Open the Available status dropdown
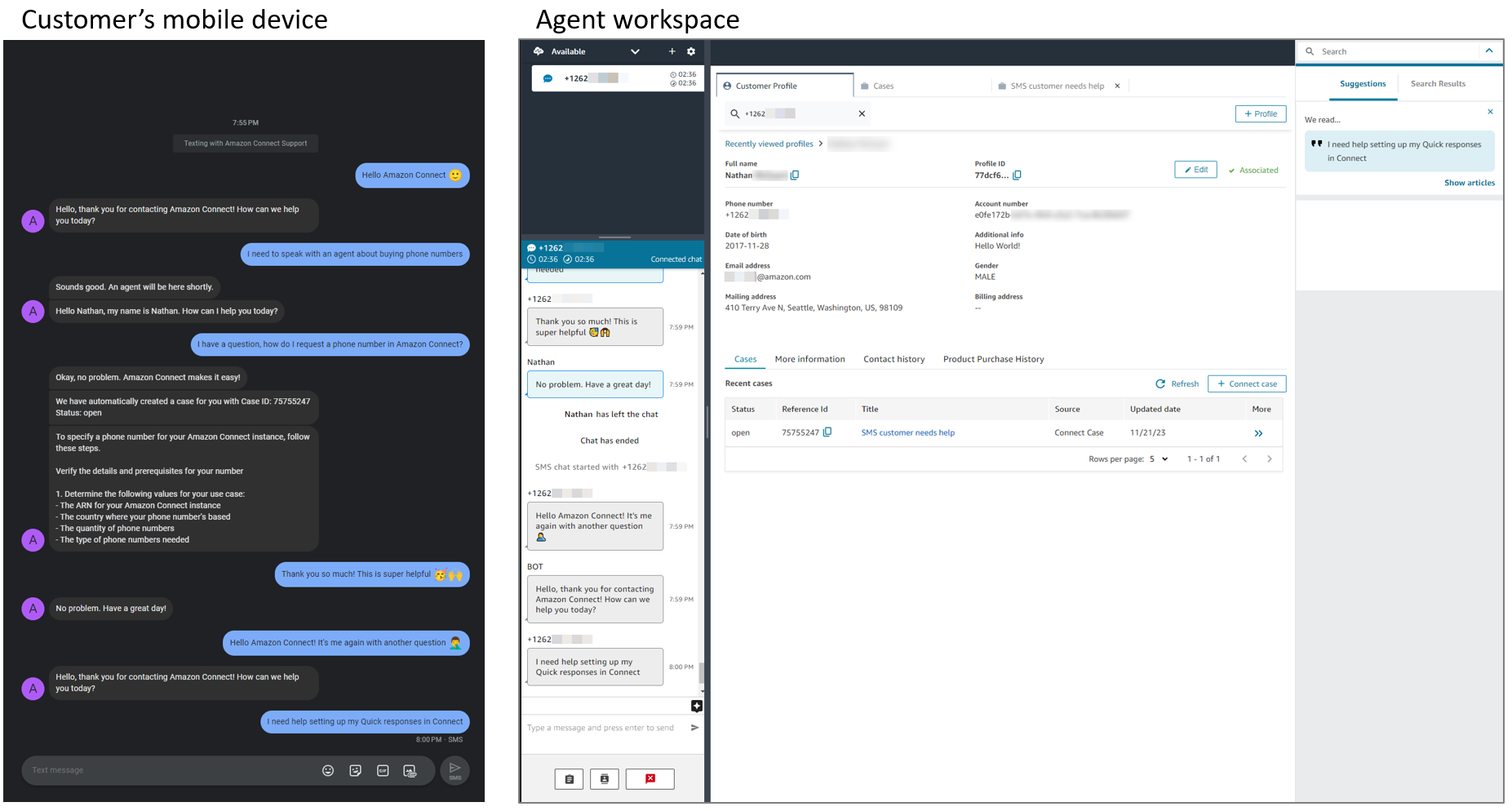Image resolution: width=1512 pixels, height=811 pixels. [x=635, y=51]
